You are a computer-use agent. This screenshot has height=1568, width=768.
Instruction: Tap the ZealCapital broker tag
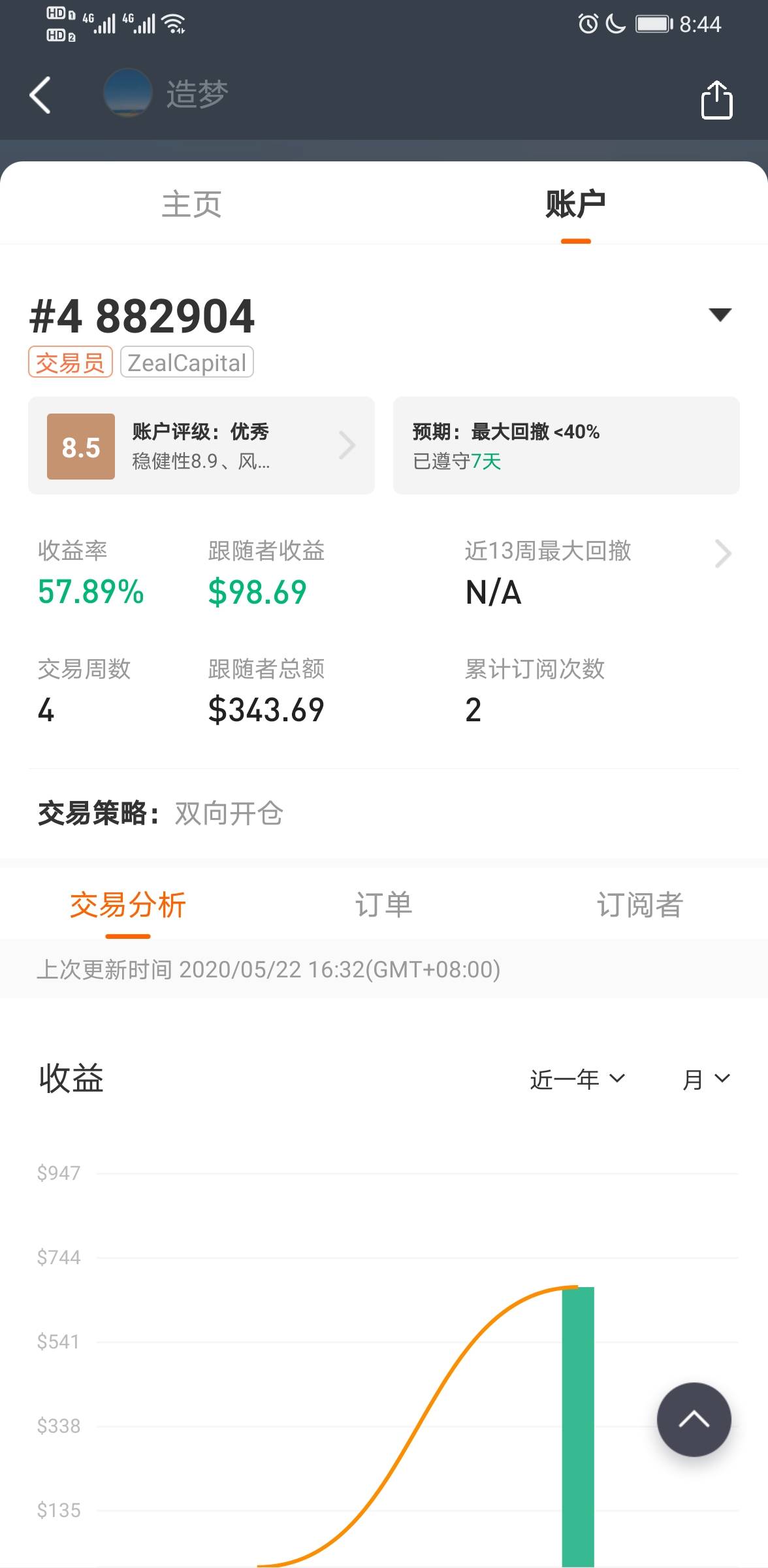point(187,362)
